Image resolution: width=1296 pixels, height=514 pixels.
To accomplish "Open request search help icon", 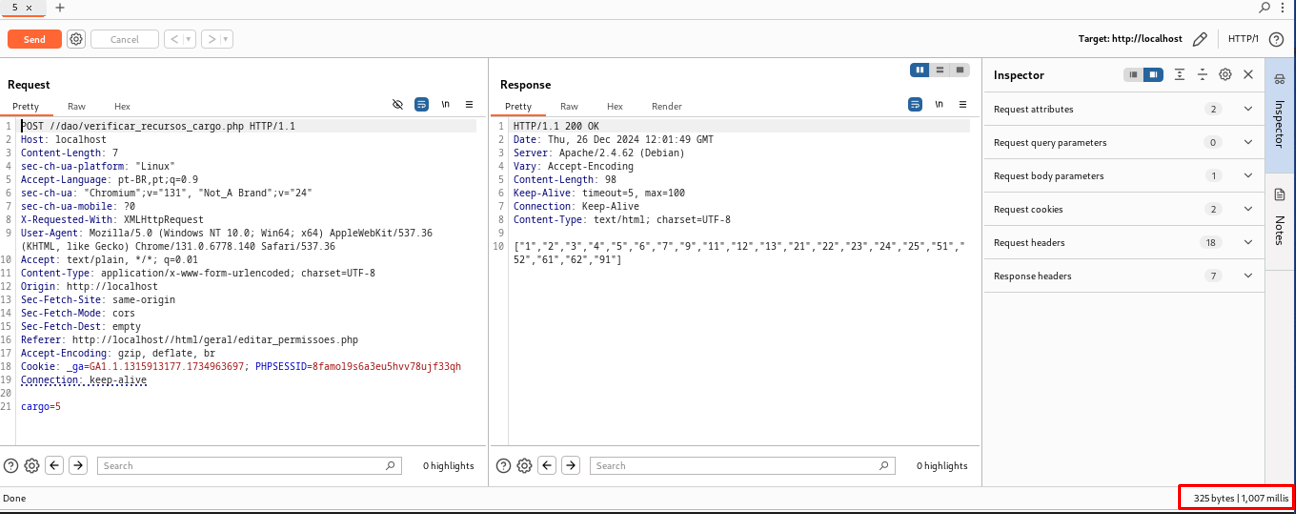I will tap(11, 465).
